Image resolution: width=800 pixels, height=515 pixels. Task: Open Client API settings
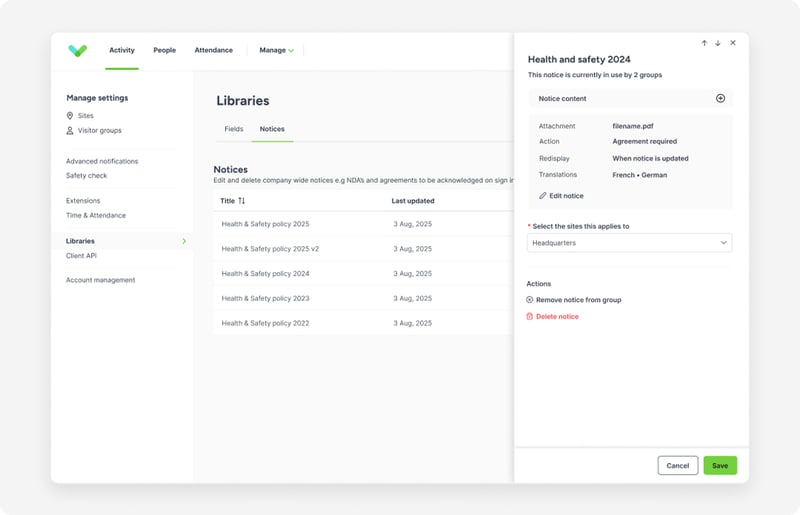(81, 256)
